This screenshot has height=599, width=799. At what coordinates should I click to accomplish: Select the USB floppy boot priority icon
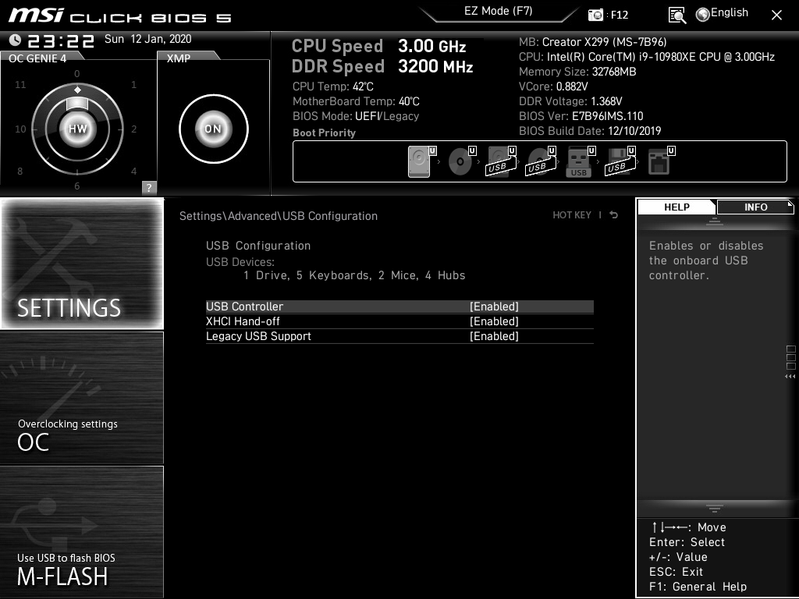pos(620,161)
